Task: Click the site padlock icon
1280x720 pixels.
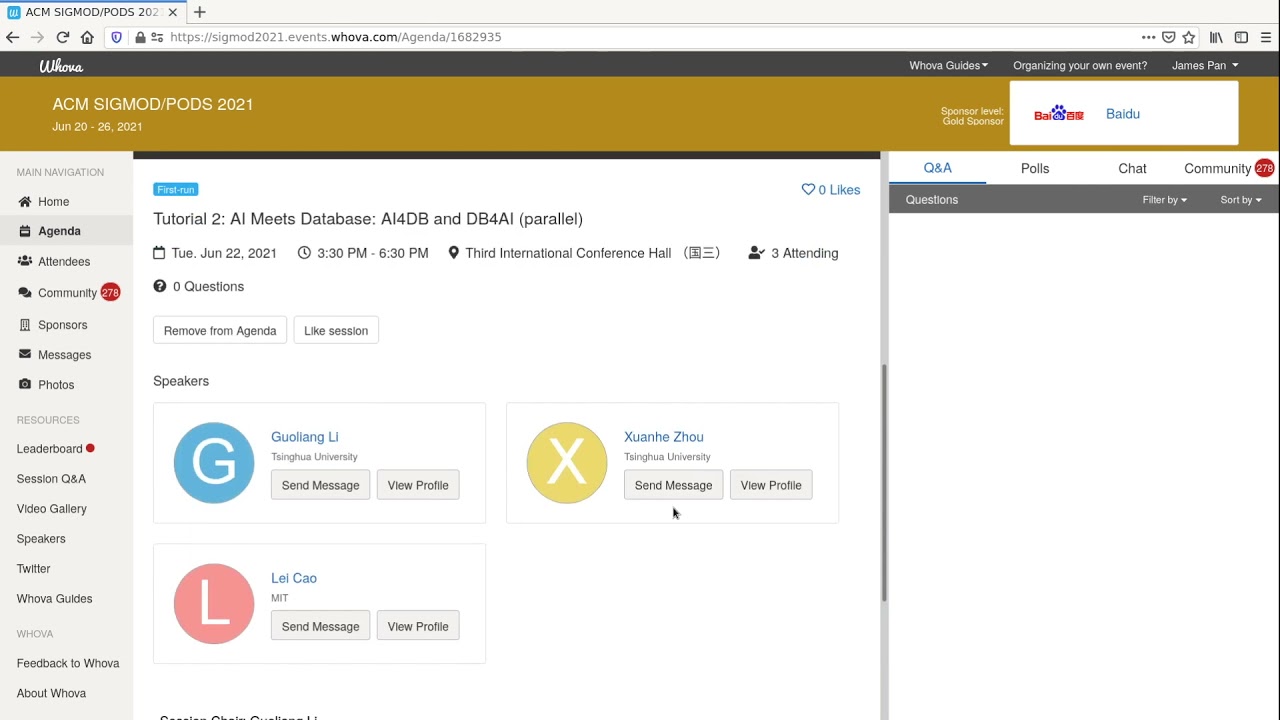Action: coord(141,37)
